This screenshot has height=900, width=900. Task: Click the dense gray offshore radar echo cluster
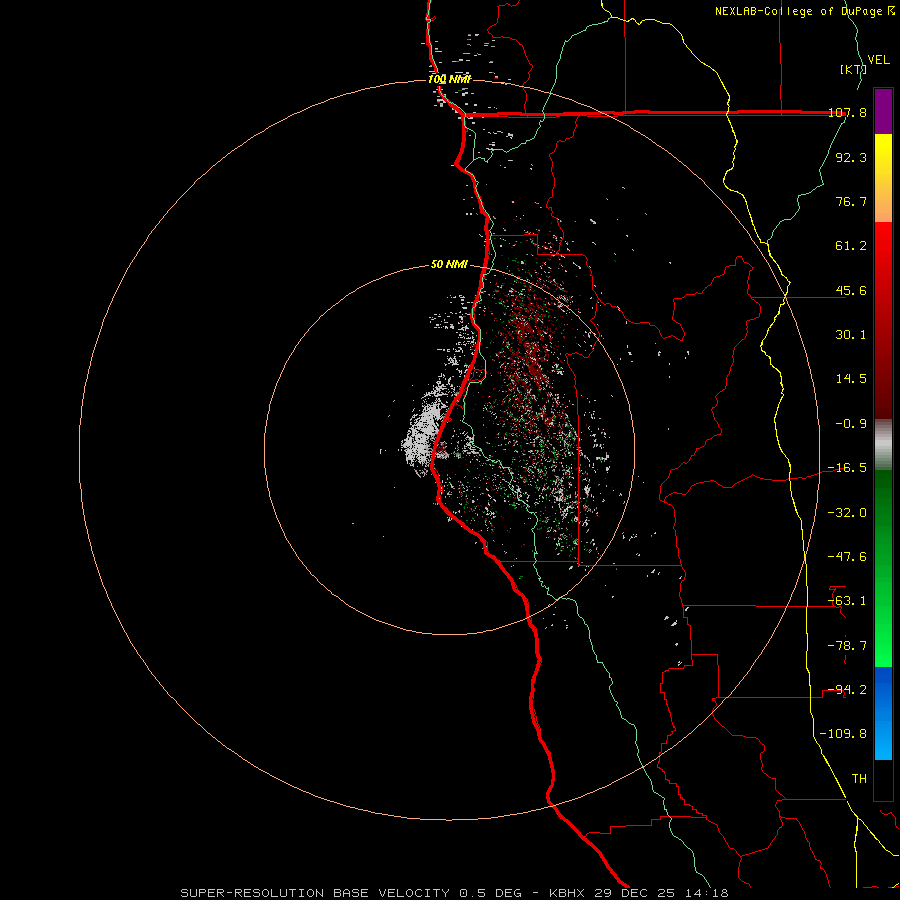tap(421, 433)
